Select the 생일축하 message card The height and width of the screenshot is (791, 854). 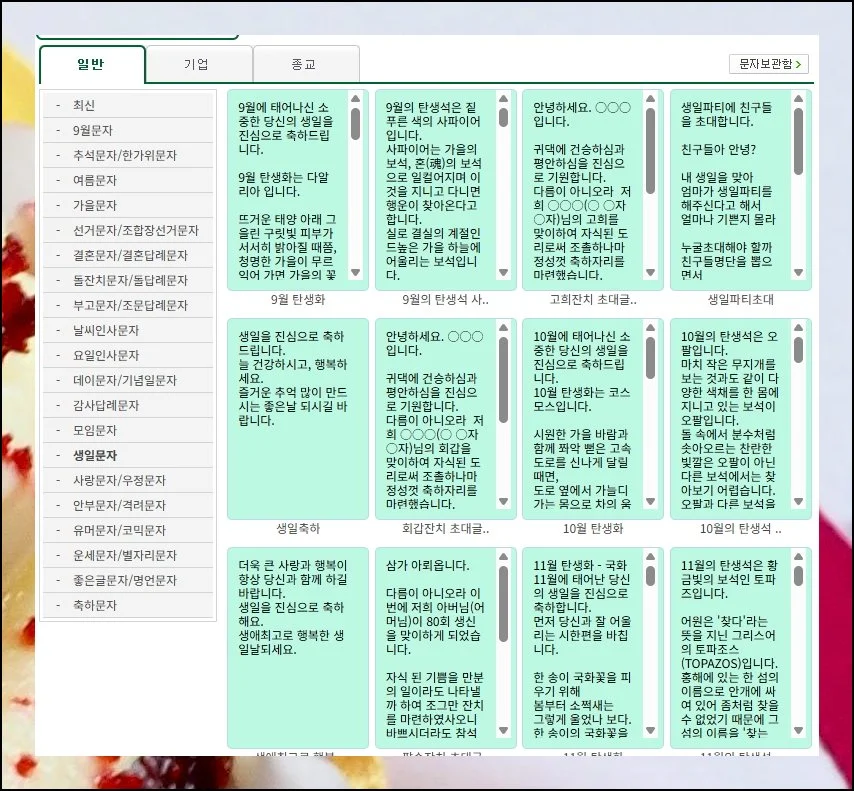point(291,418)
